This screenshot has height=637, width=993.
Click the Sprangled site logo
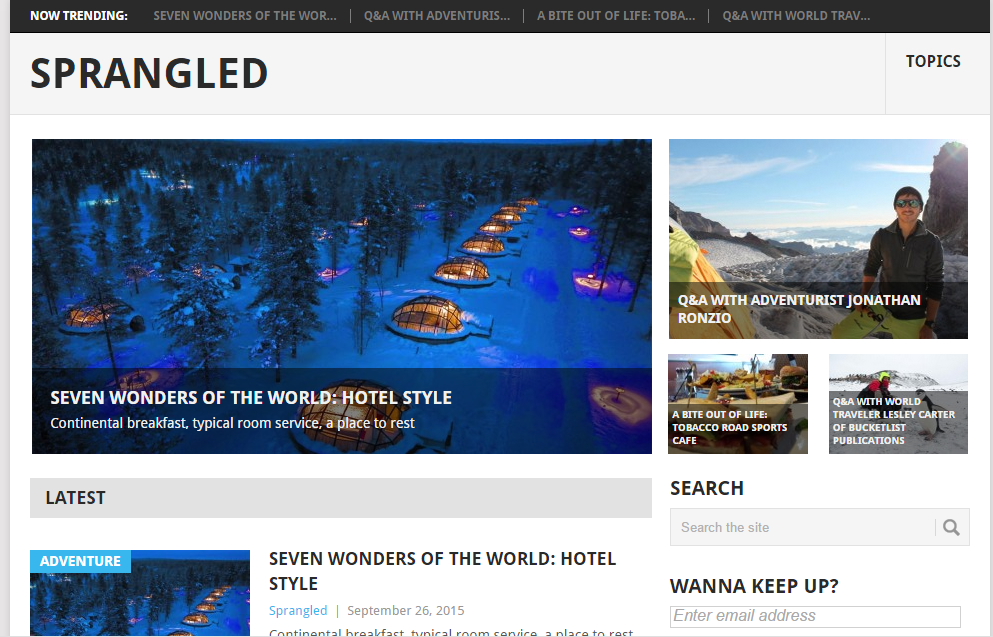coord(149,73)
